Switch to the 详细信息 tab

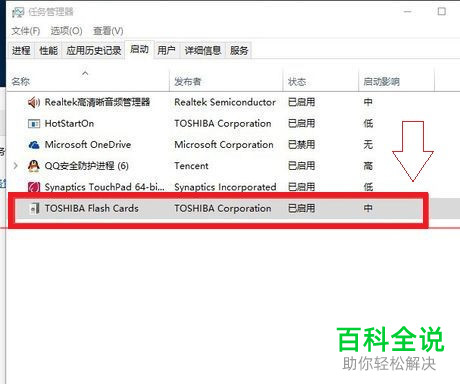coord(203,51)
